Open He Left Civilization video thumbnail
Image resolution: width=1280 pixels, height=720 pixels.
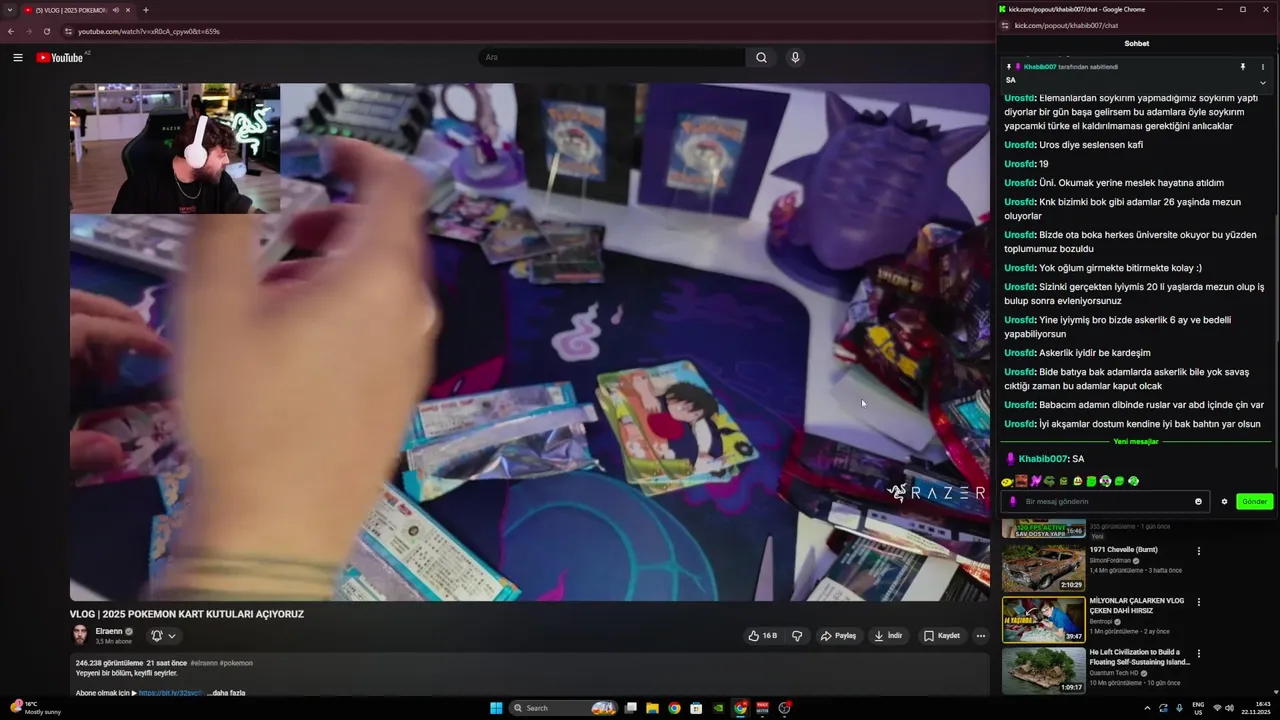click(x=1043, y=671)
